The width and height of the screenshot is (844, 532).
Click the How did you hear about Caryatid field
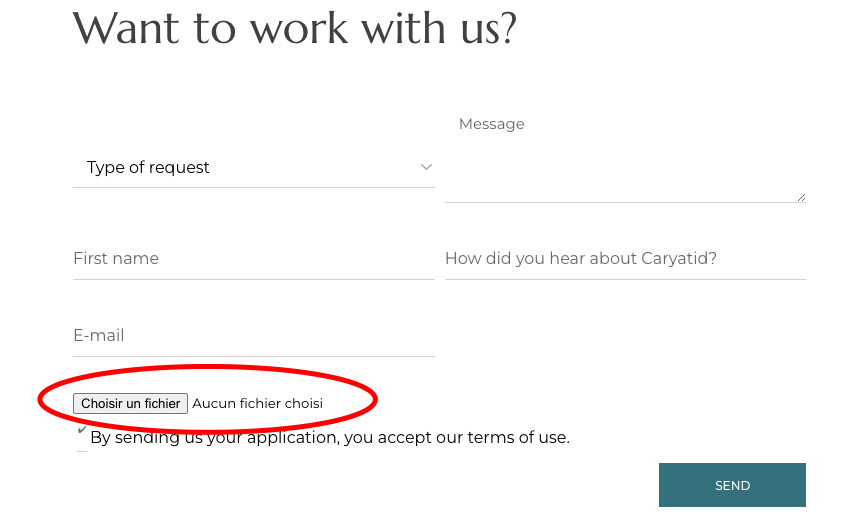pyautogui.click(x=625, y=258)
